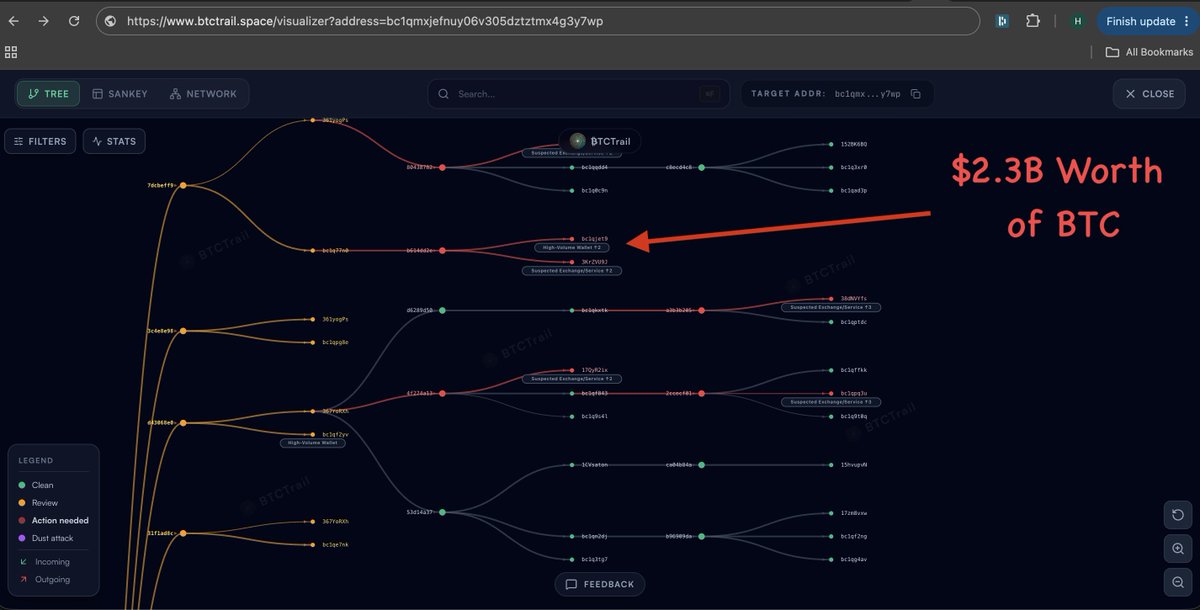This screenshot has height=610, width=1200.
Task: Zoom out with the magnifier minus icon
Action: pyautogui.click(x=1178, y=582)
